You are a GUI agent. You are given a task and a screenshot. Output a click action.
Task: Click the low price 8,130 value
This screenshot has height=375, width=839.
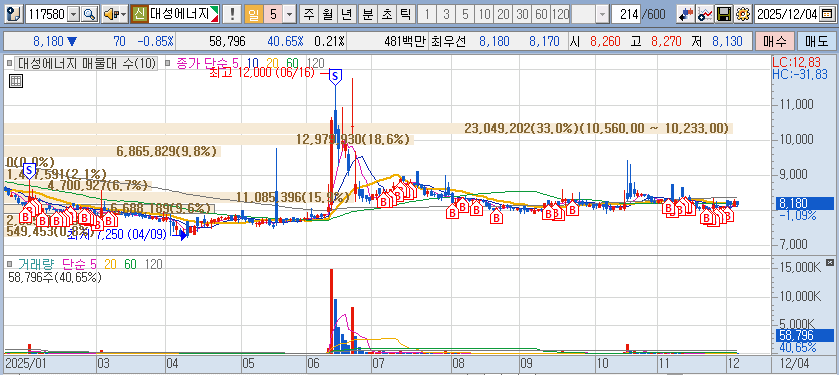pyautogui.click(x=728, y=41)
